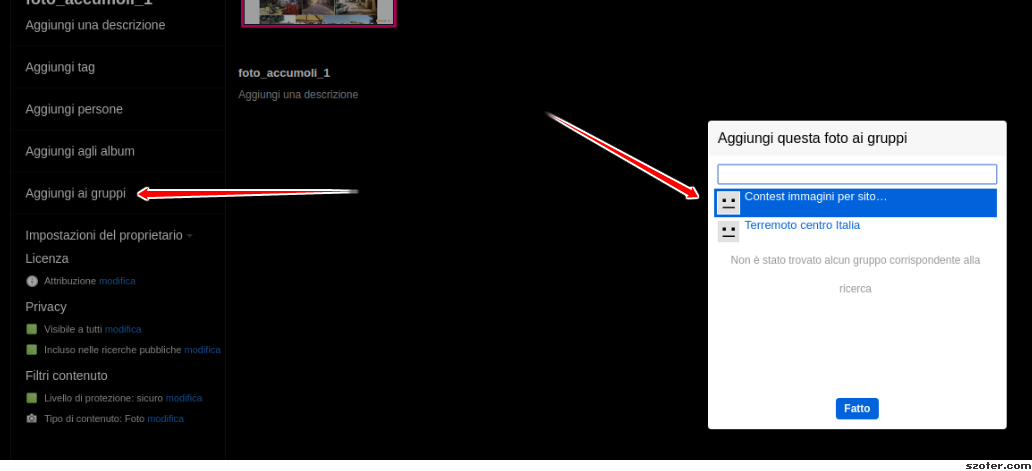Image resolution: width=1032 pixels, height=471 pixels.
Task: Click the camera icon for Tipo di contenuto
Action: (32, 419)
